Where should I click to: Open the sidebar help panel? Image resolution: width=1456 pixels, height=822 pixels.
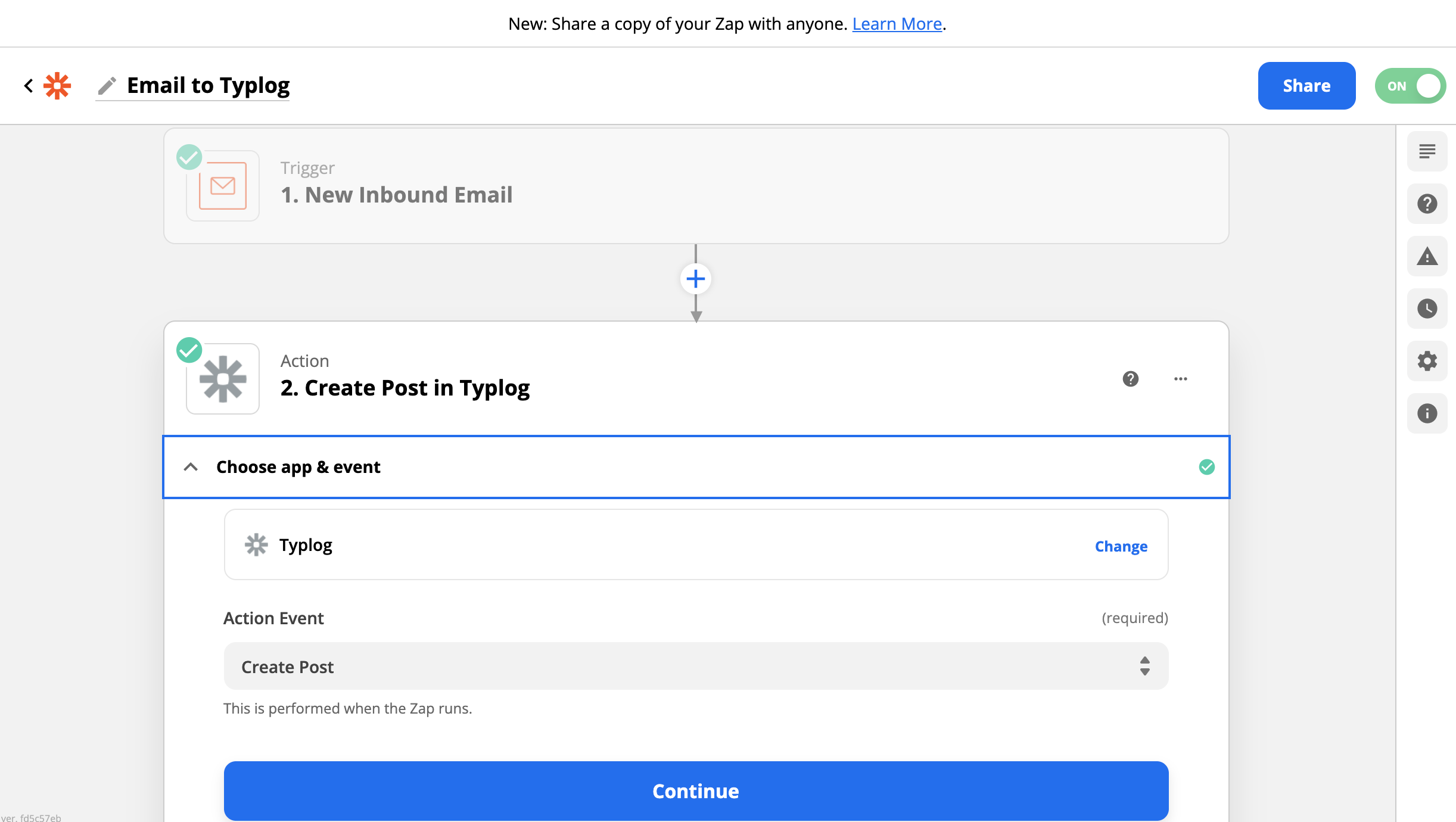[x=1427, y=204]
